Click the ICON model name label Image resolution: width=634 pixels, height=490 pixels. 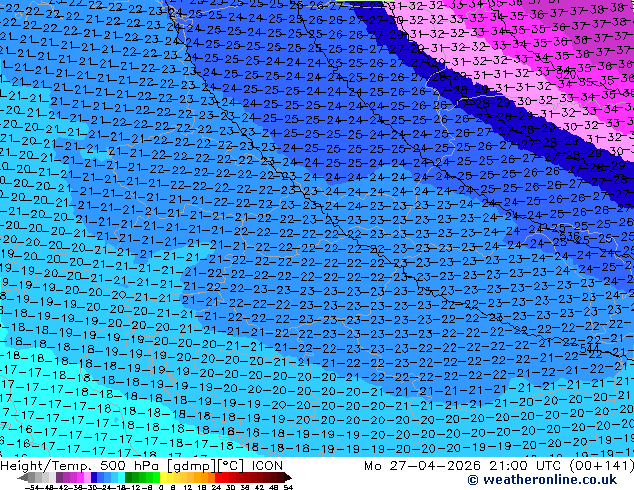tap(267, 466)
